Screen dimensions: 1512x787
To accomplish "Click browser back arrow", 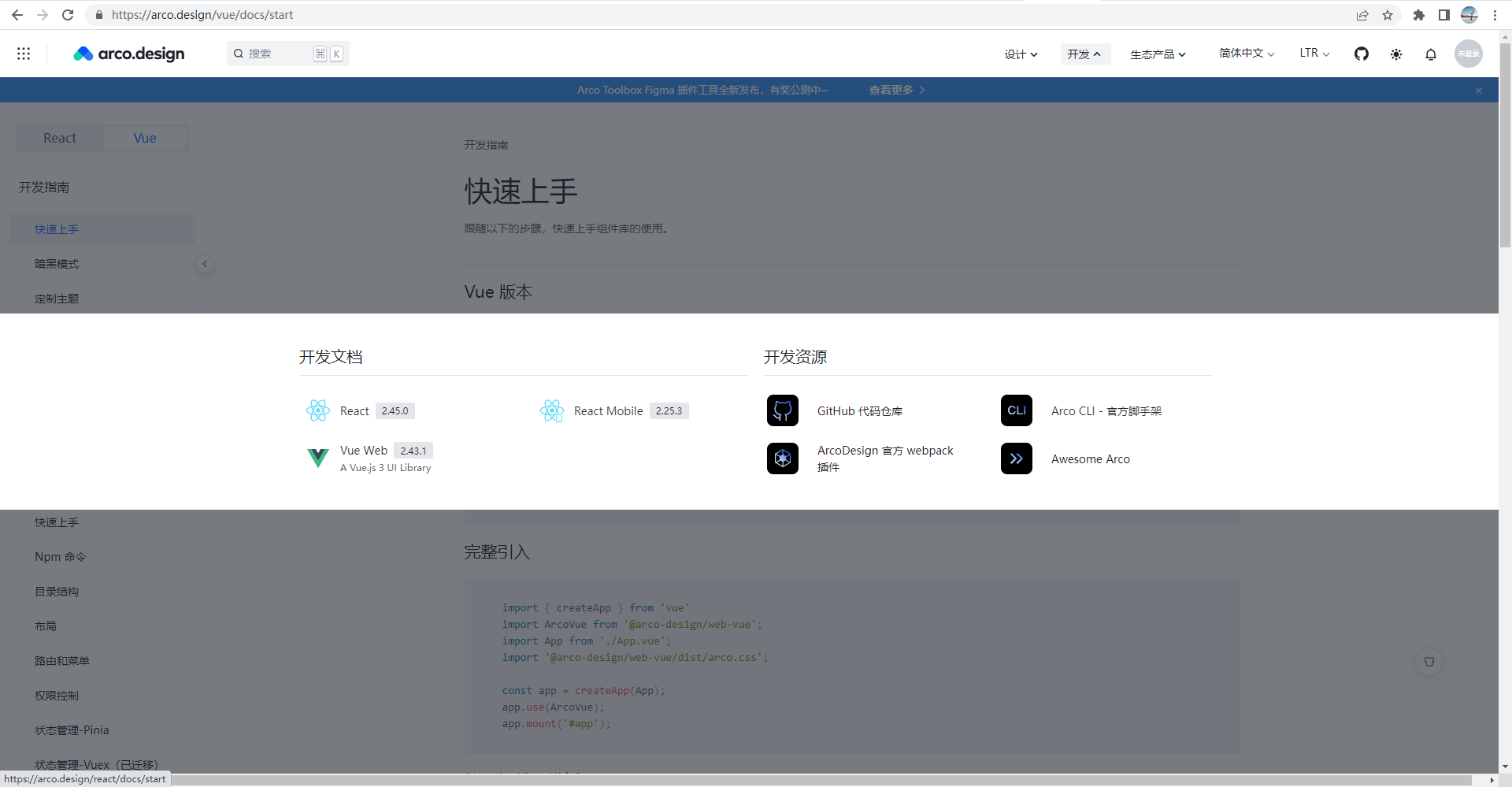I will click(x=17, y=15).
